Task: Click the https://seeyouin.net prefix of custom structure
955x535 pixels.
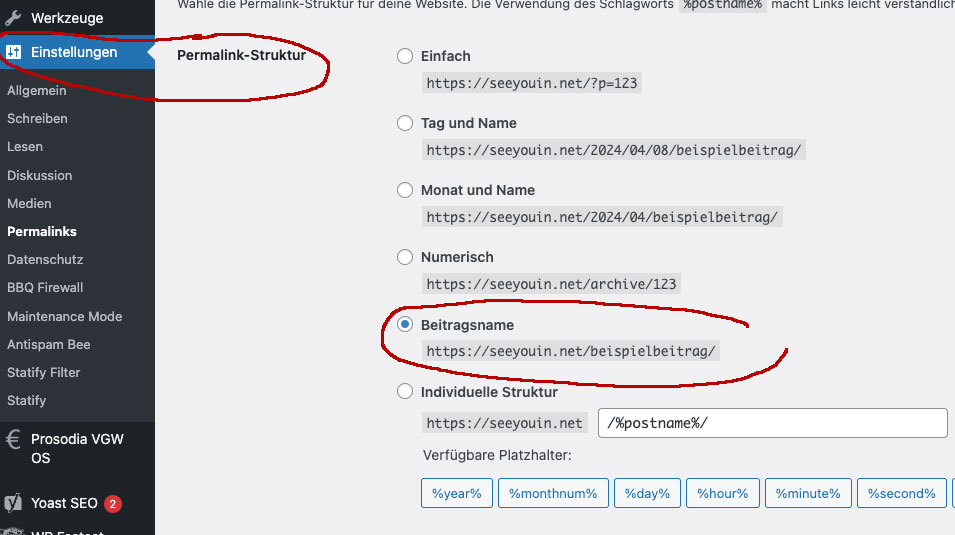Action: click(x=504, y=423)
